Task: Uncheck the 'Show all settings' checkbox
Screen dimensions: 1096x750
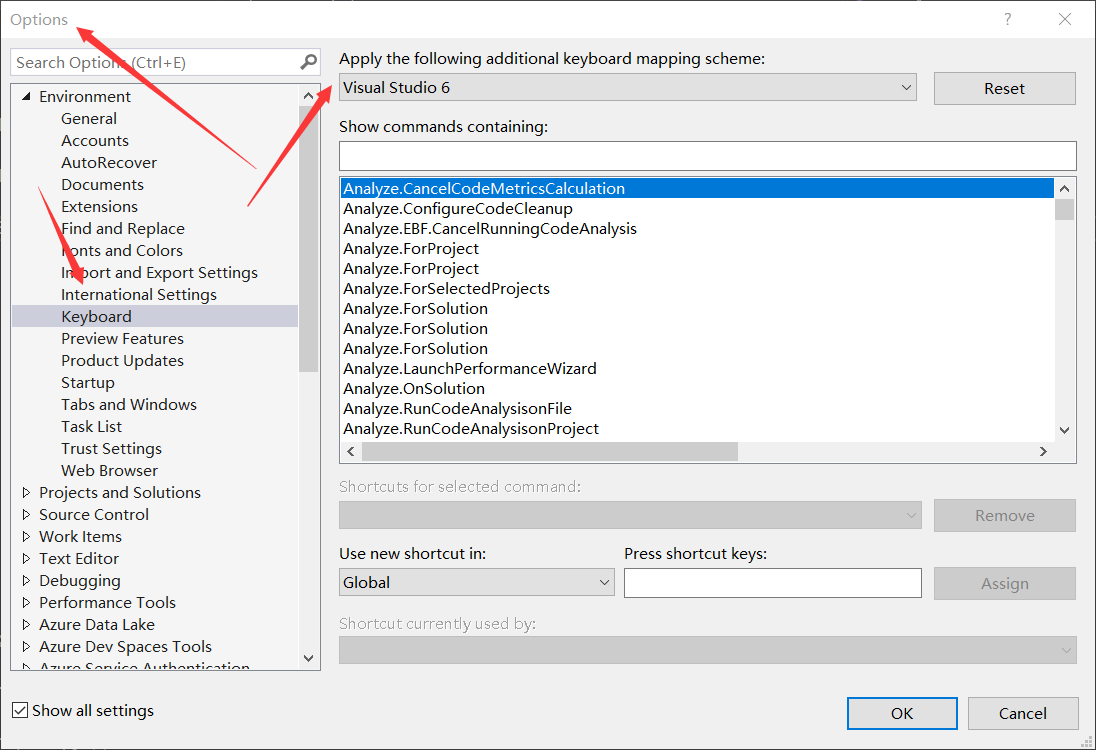Action: 22,710
